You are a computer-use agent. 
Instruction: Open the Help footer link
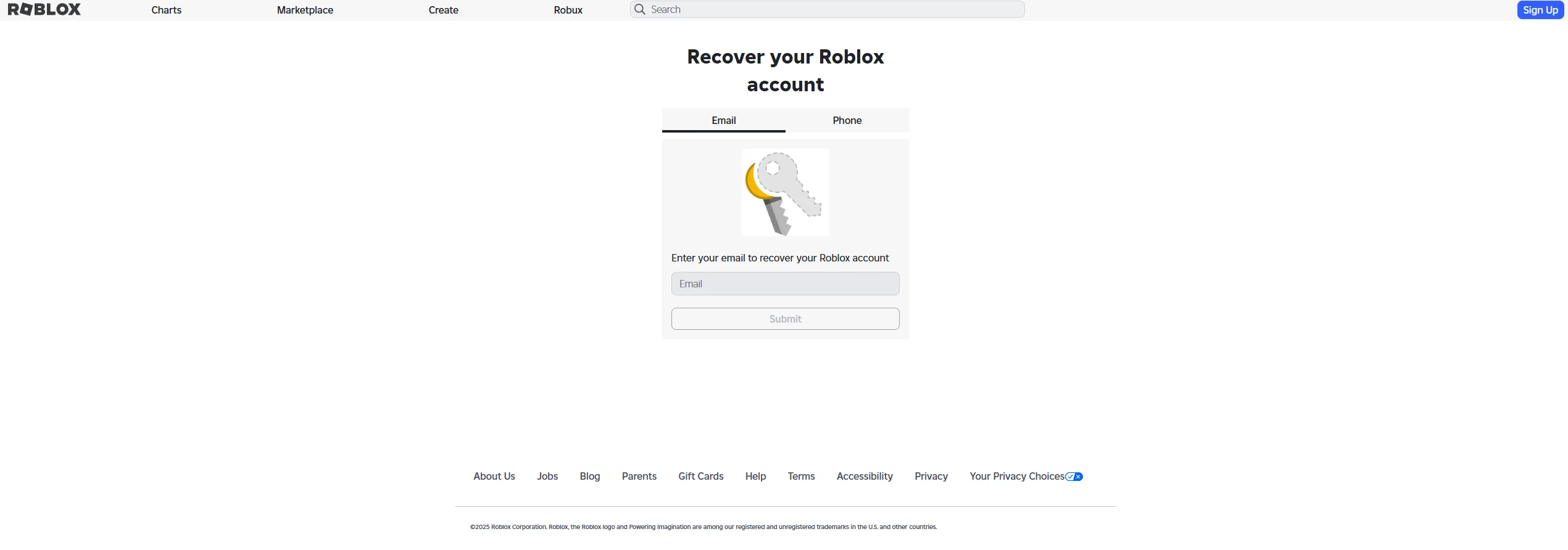755,476
